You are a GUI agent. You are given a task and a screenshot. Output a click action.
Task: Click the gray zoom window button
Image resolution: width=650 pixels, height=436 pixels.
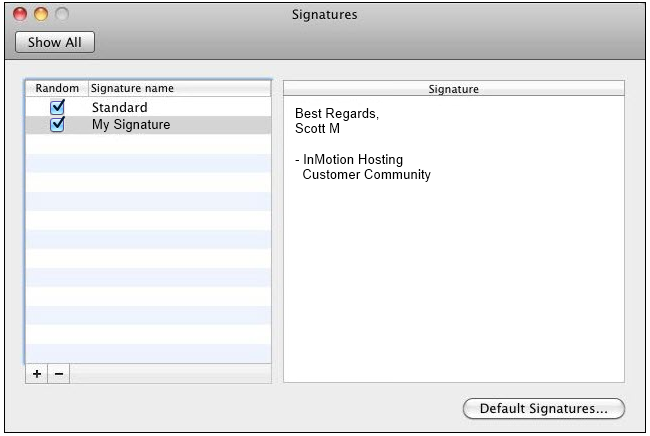click(62, 15)
